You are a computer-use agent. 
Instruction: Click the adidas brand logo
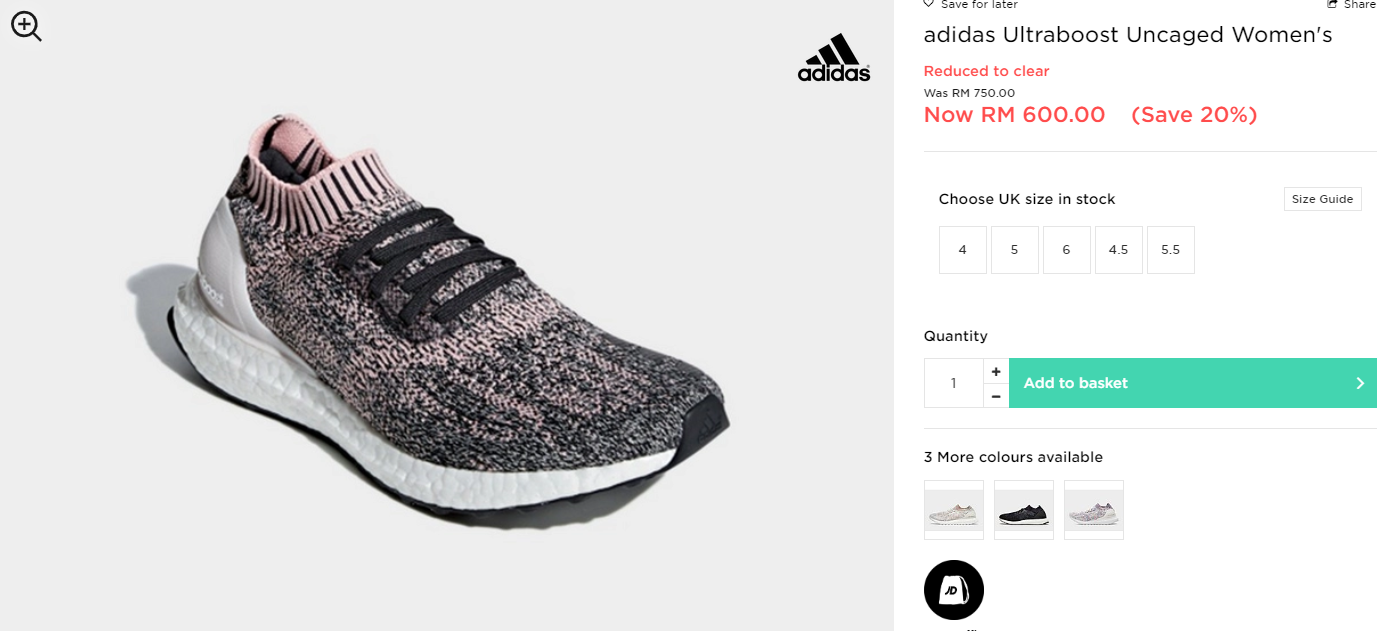point(834,58)
